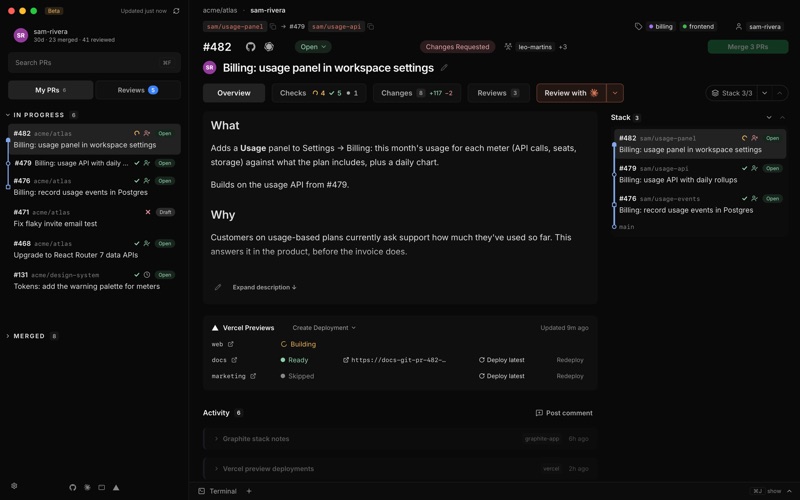Click the starburst icon in the sidebar footer
This screenshot has width=800, height=500.
tap(87, 488)
